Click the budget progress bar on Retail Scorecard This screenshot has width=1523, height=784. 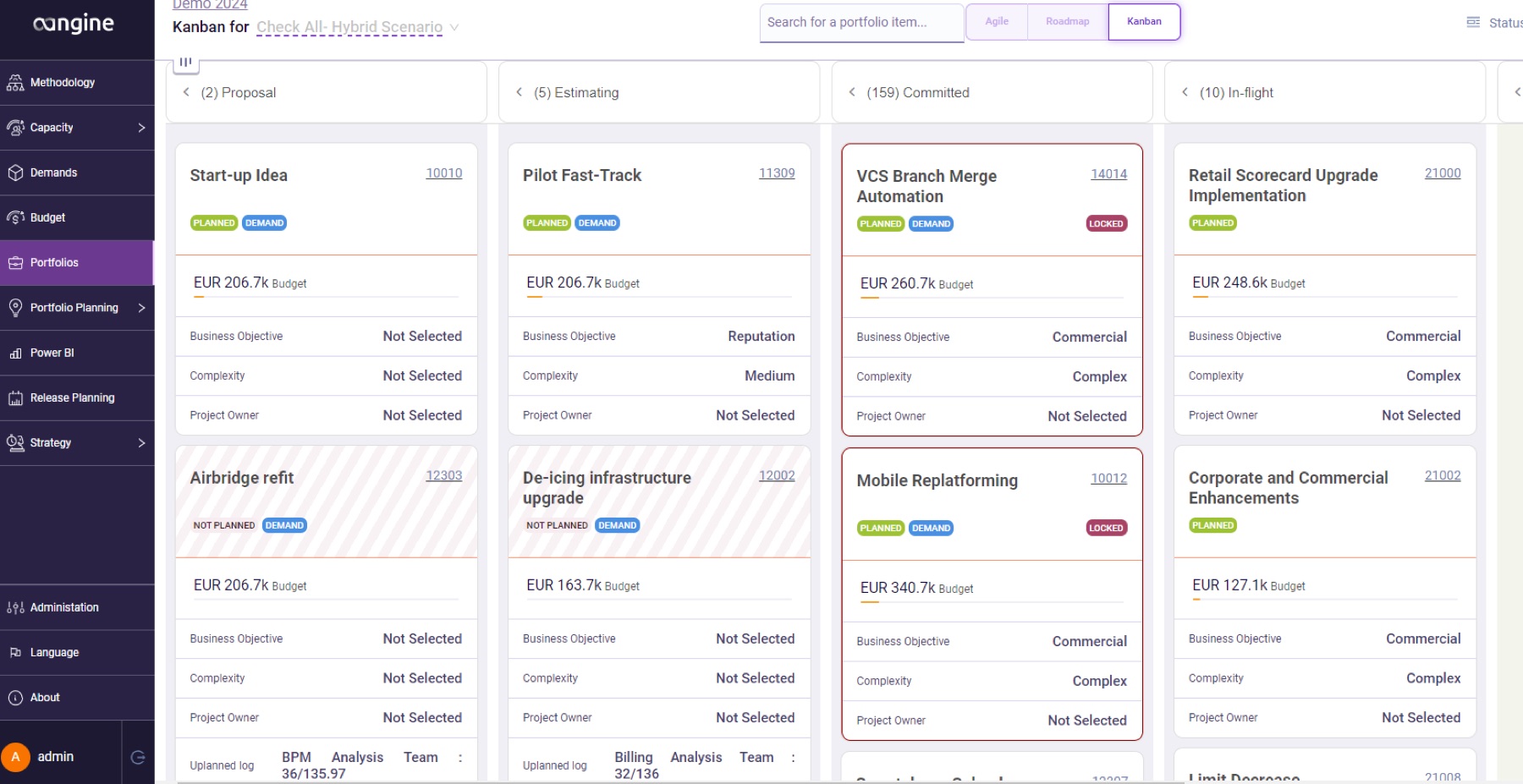click(x=1324, y=297)
